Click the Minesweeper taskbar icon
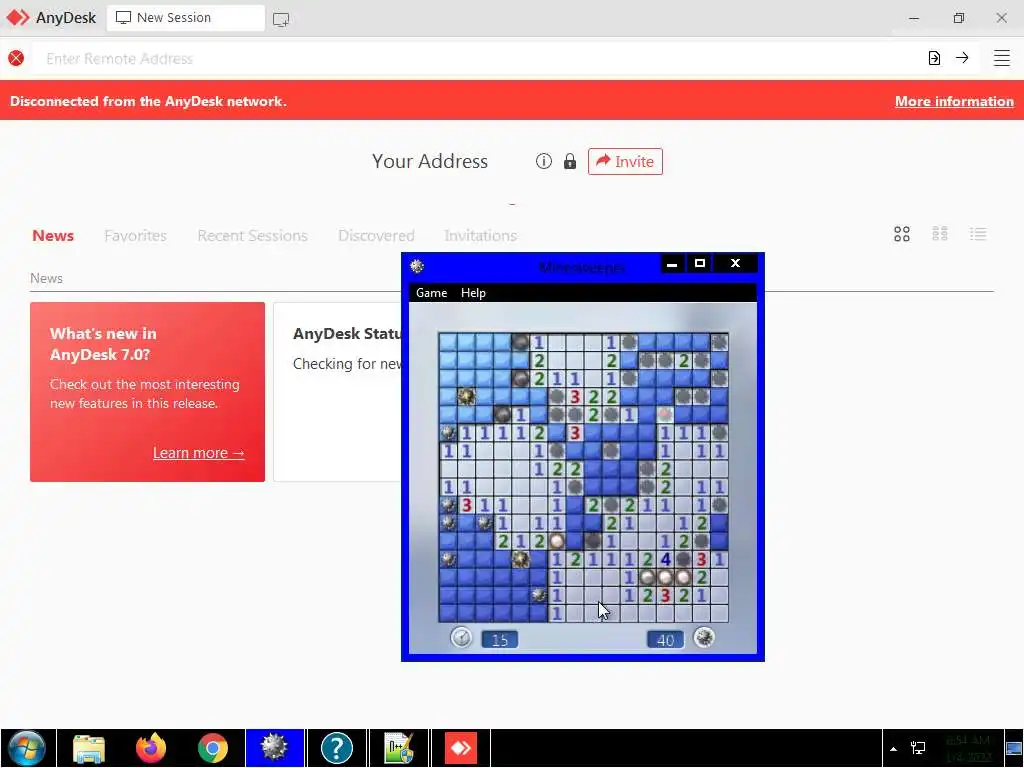Viewport: 1024px width, 768px height. 274,748
